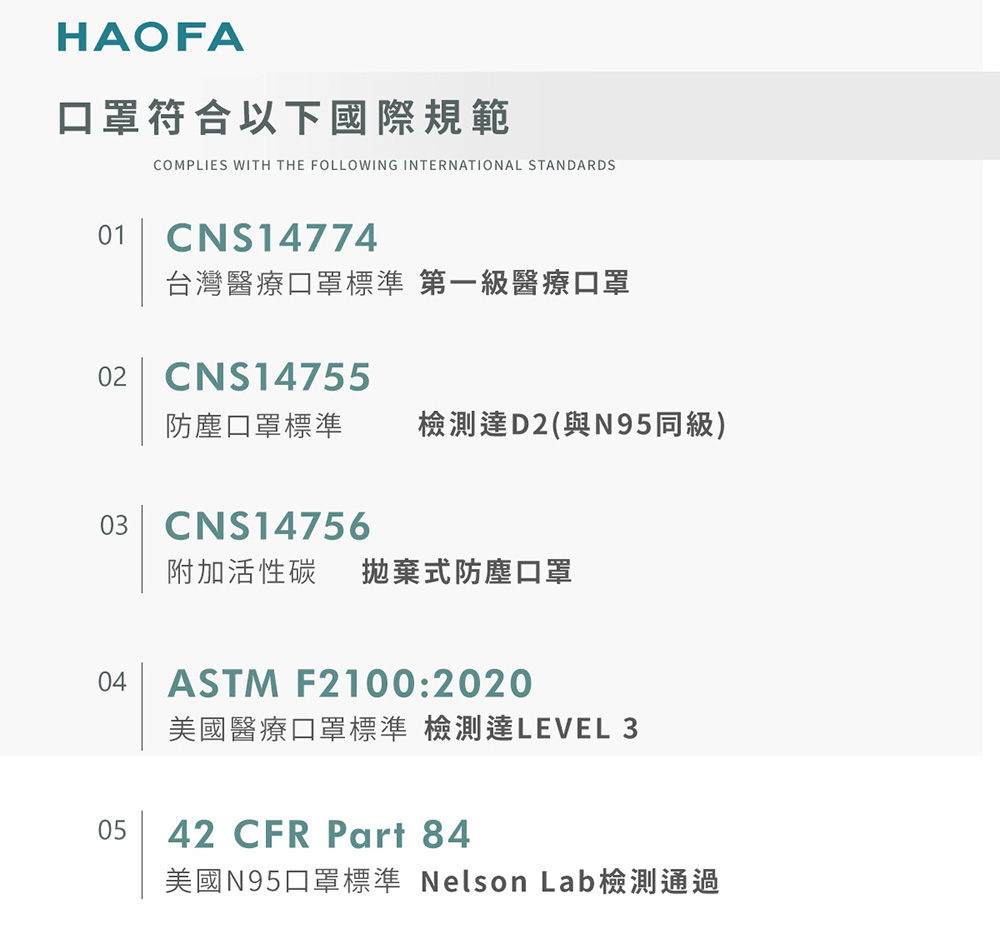Image resolution: width=1000 pixels, height=934 pixels.
Task: Click the English subtitle about international standards
Action: pyautogui.click(x=384, y=165)
